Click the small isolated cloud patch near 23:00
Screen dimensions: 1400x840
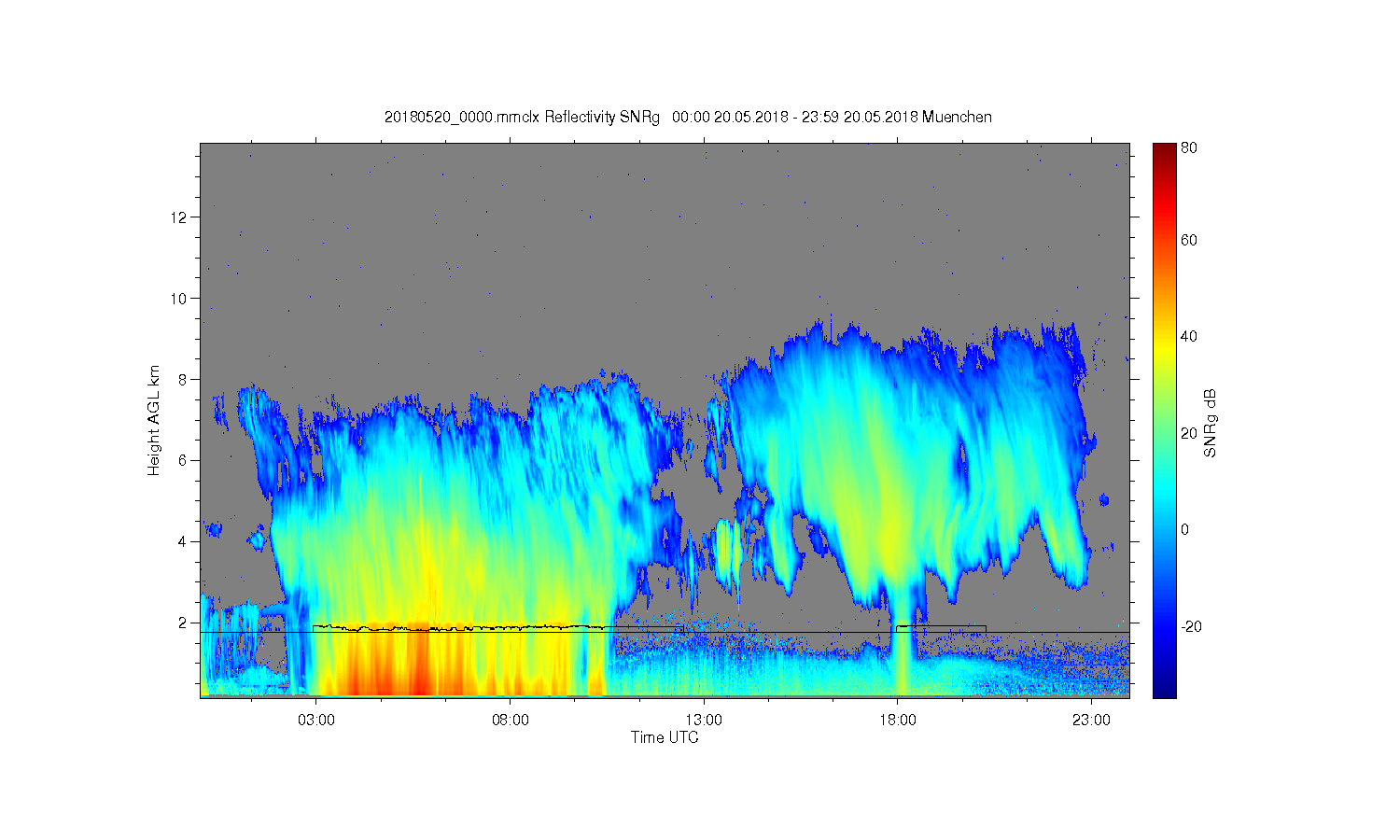(x=1103, y=500)
